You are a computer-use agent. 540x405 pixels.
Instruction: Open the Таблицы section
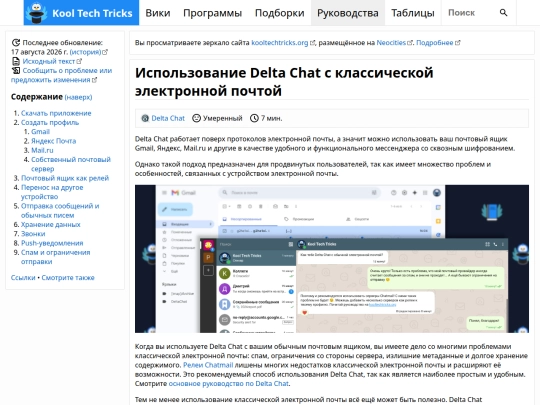click(x=413, y=13)
